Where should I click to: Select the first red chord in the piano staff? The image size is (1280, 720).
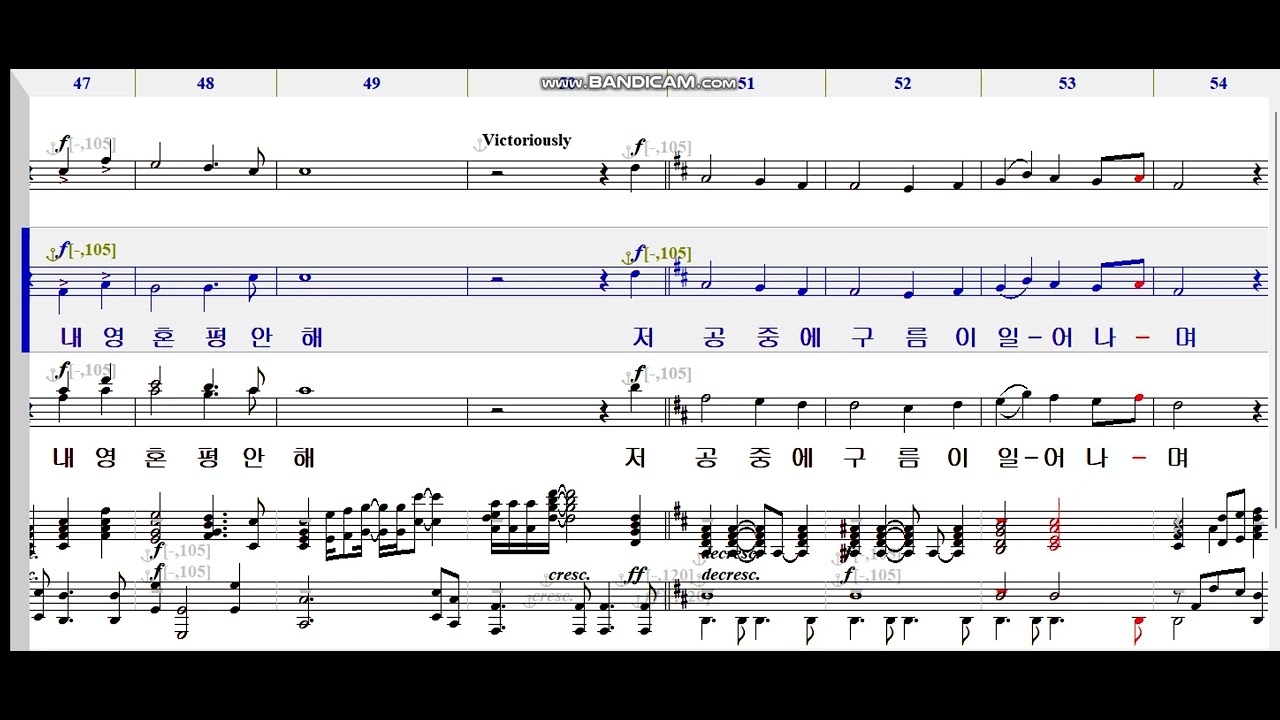(x=1002, y=535)
